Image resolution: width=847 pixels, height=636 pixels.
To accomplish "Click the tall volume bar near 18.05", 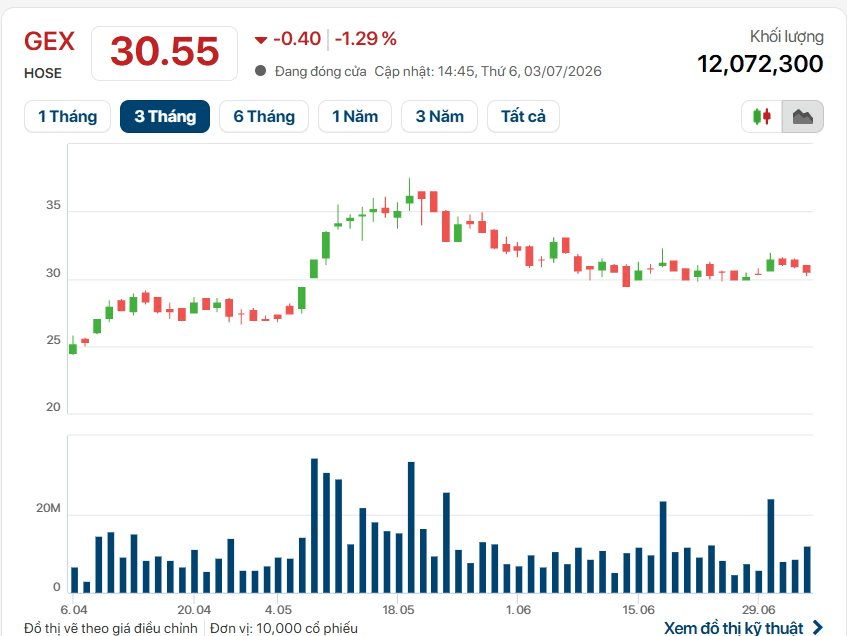I will [411, 527].
